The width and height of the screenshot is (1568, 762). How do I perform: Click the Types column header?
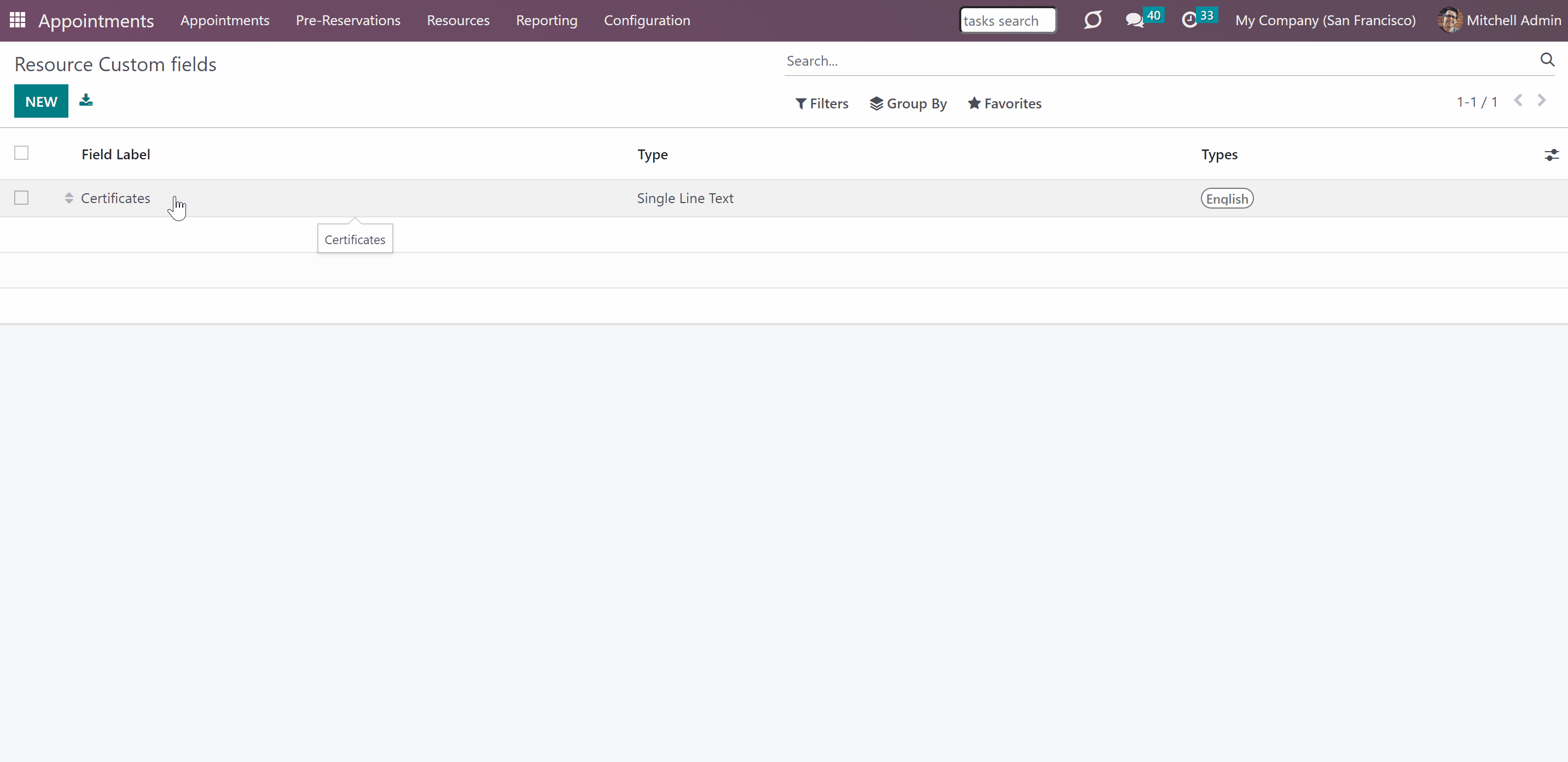[1219, 155]
